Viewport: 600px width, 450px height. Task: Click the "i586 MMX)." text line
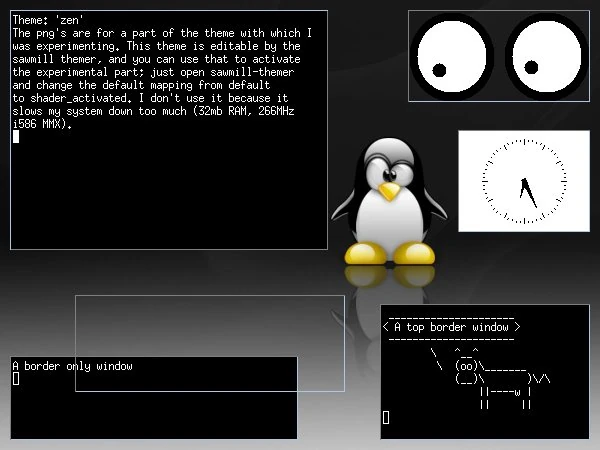[42, 124]
